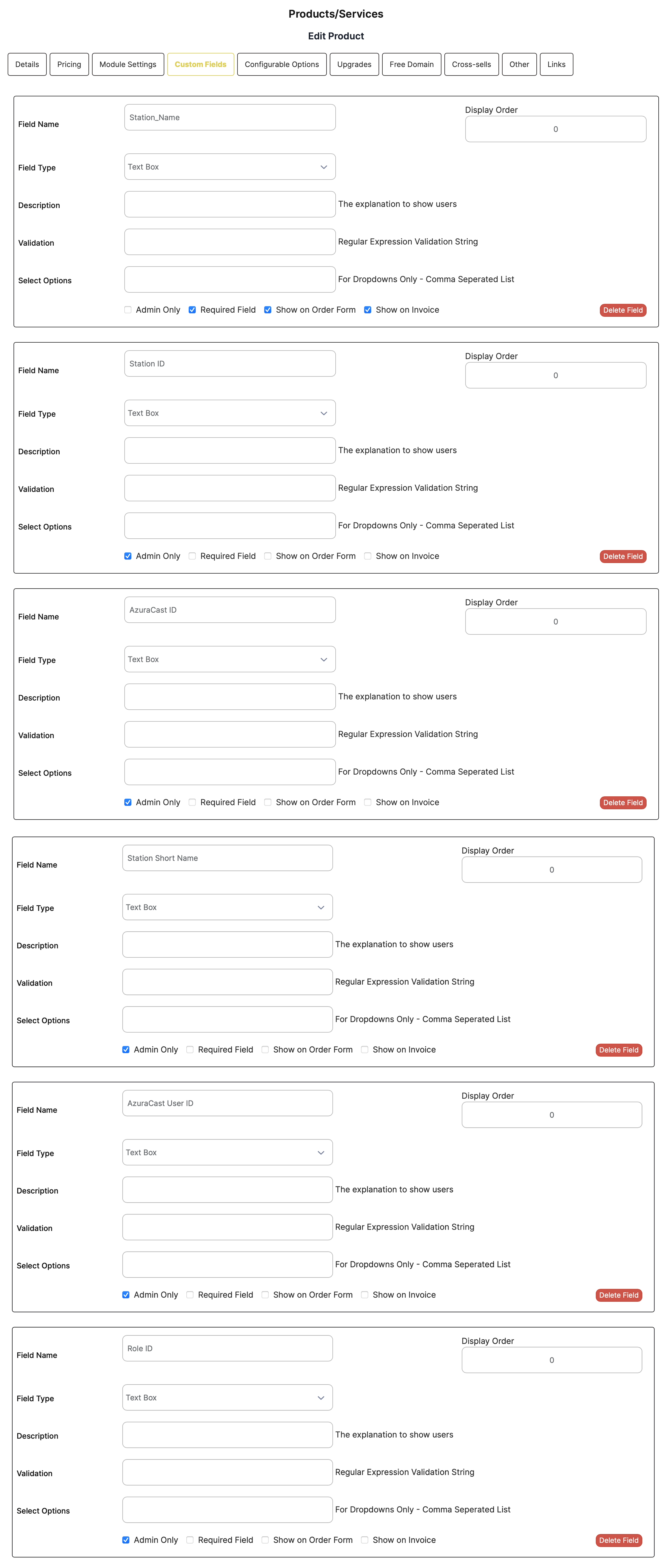The image size is (666, 1568).
Task: Expand Field Type dropdown for Role ID
Action: 227,1397
